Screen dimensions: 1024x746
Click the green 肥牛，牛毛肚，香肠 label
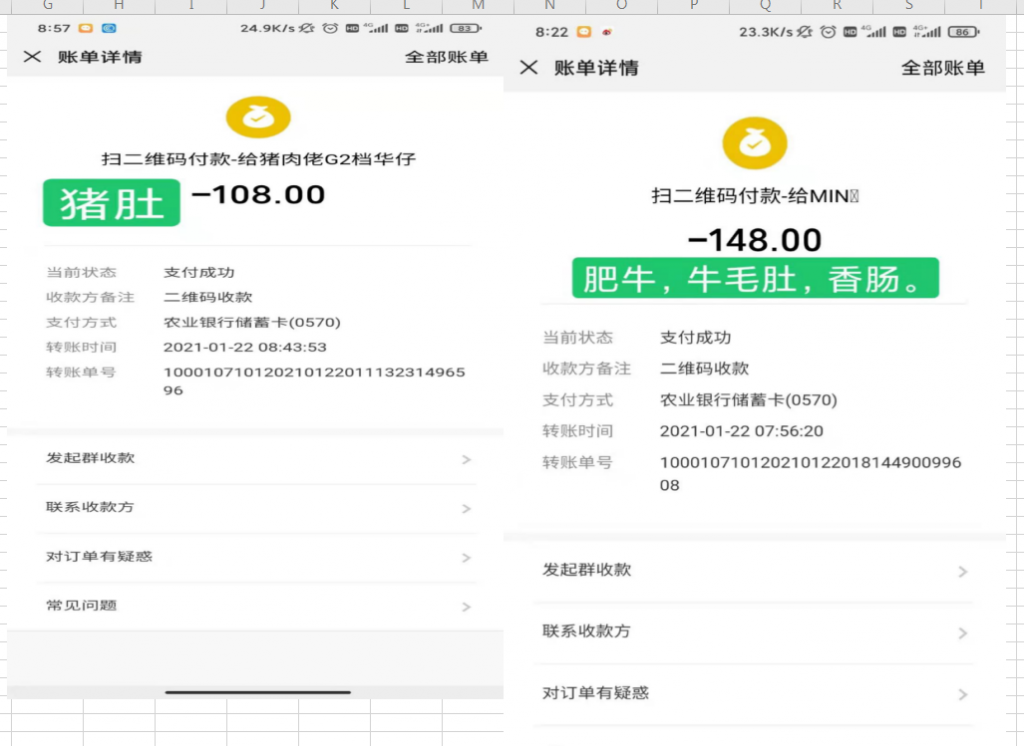755,278
